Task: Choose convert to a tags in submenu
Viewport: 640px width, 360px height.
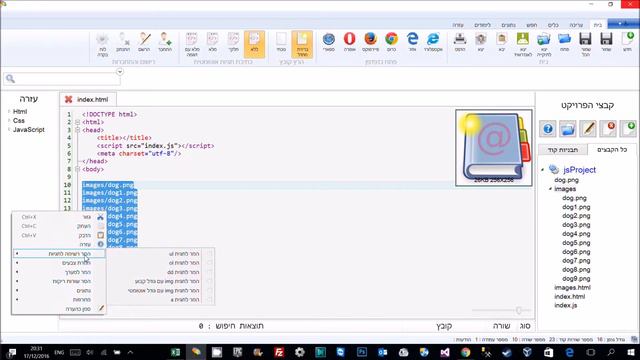Action: click(161, 300)
